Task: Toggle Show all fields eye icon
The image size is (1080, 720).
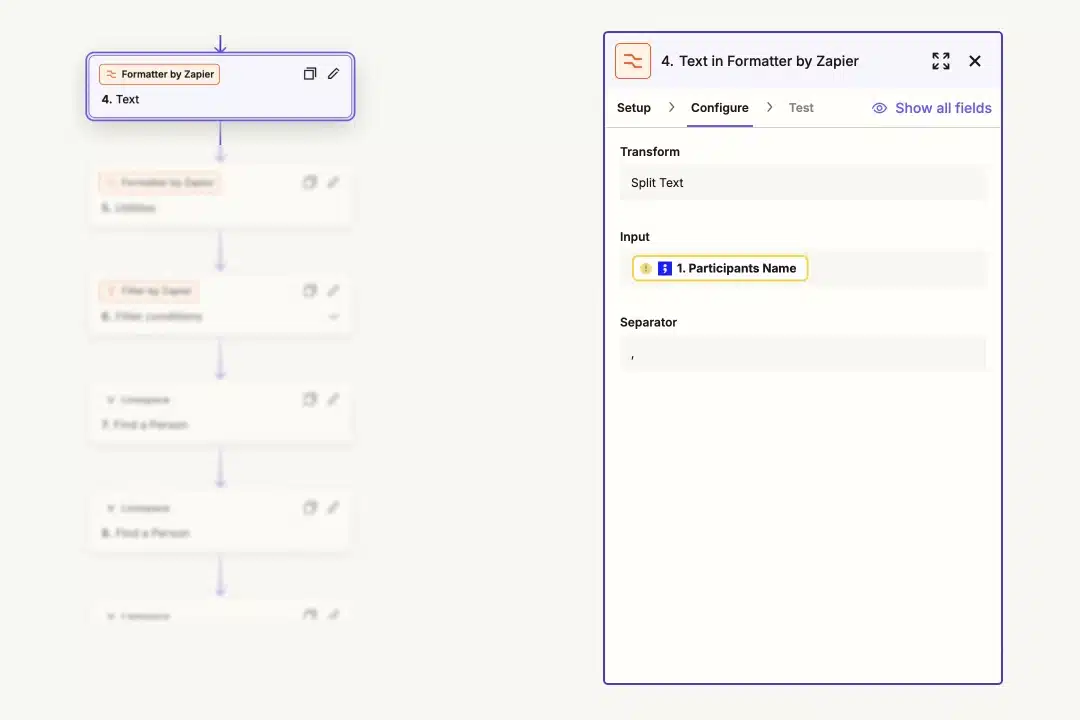Action: click(x=880, y=108)
